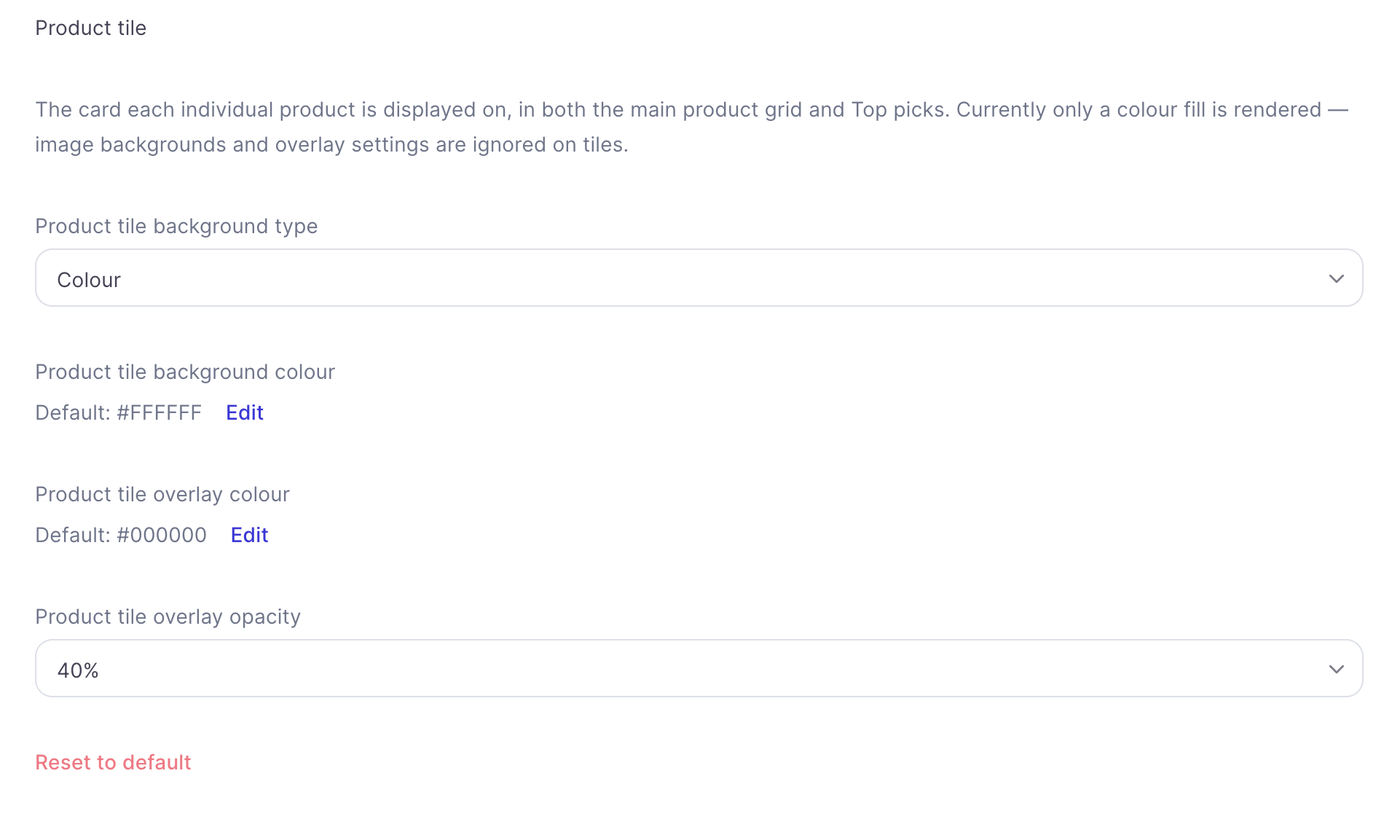
Task: Select the 'Colour' value text in the combo box
Action: tap(89, 280)
